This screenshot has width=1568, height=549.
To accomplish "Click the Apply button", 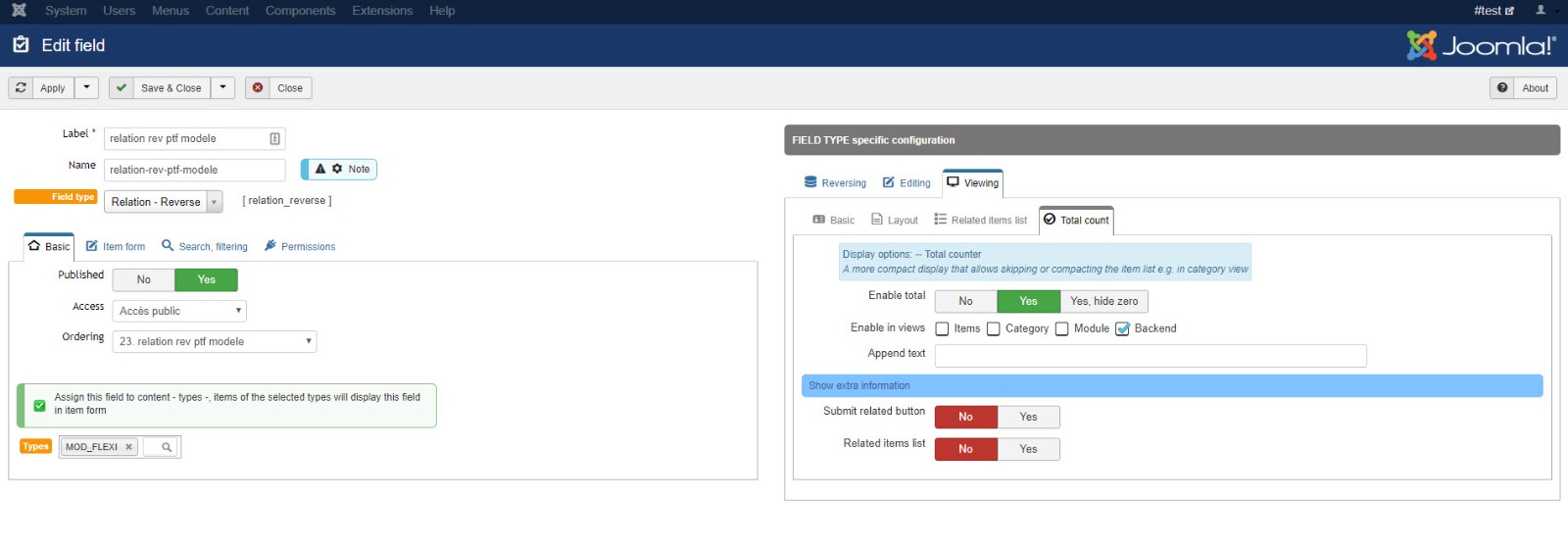I will [x=42, y=87].
